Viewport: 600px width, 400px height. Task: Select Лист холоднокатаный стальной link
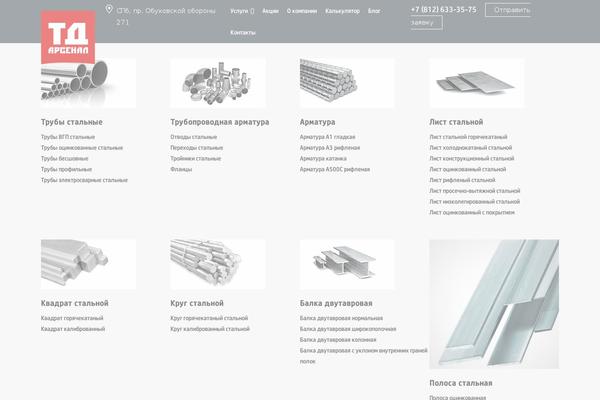(x=471, y=148)
